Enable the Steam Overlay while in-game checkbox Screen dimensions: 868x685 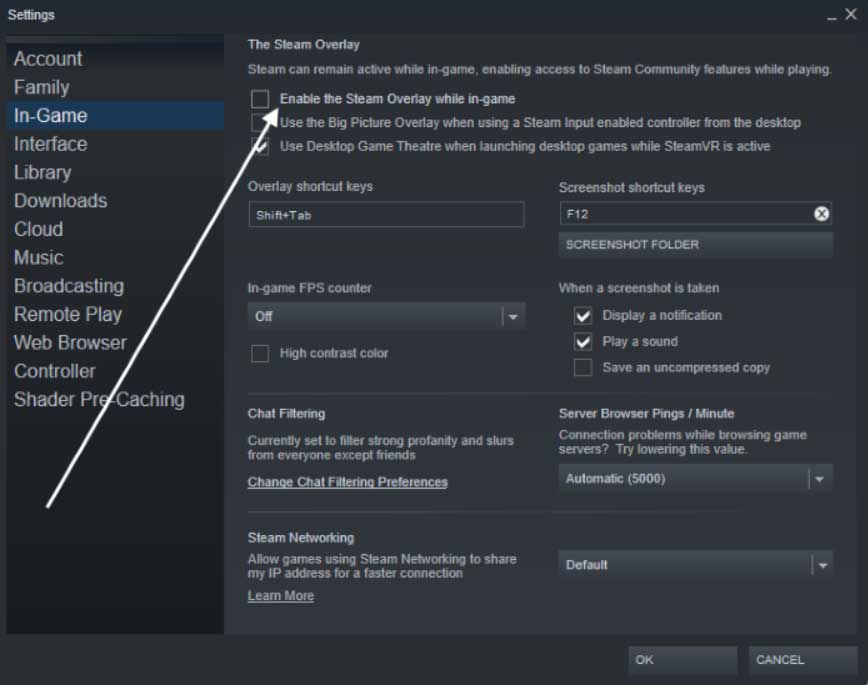(x=260, y=99)
